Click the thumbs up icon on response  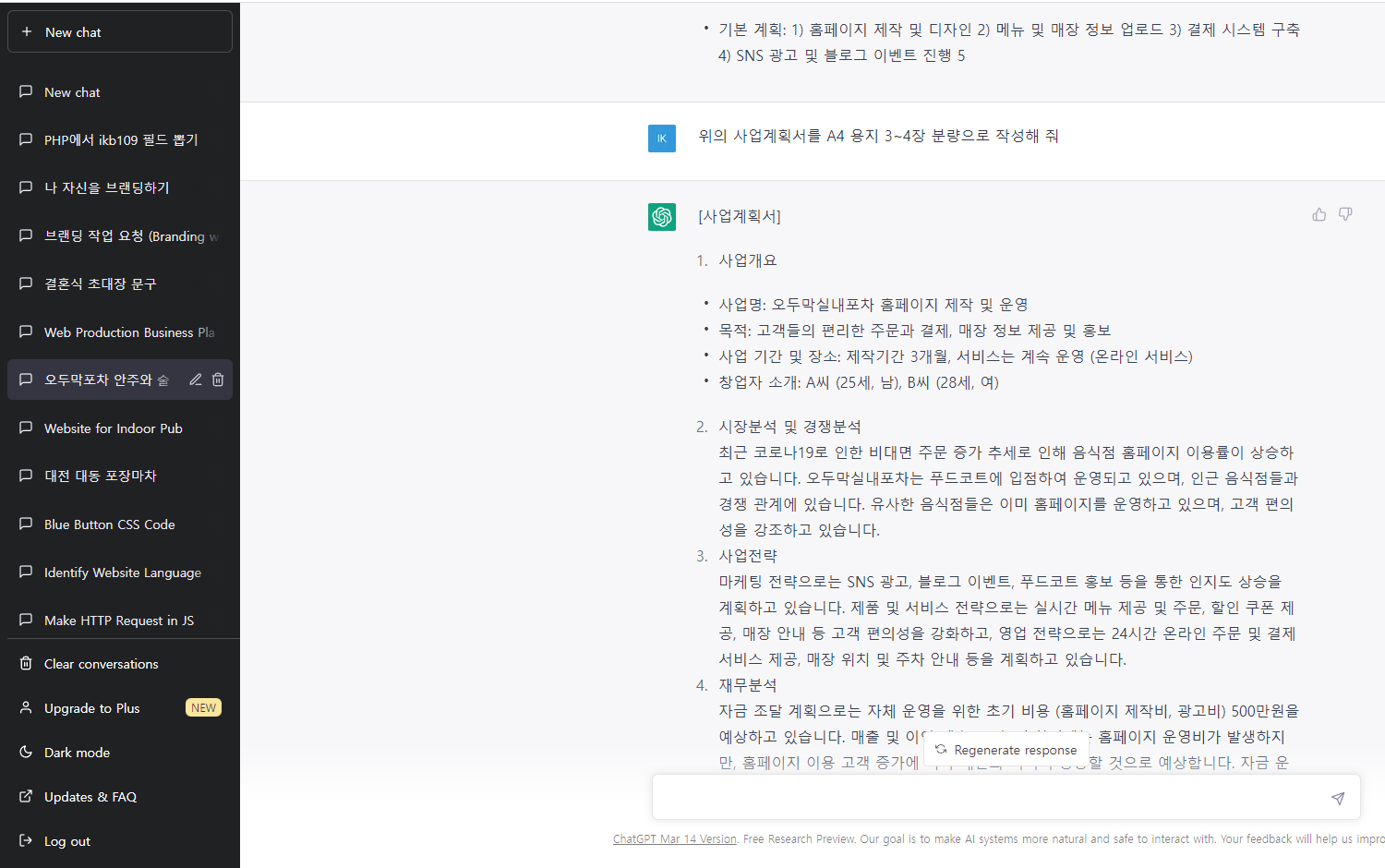click(x=1319, y=214)
